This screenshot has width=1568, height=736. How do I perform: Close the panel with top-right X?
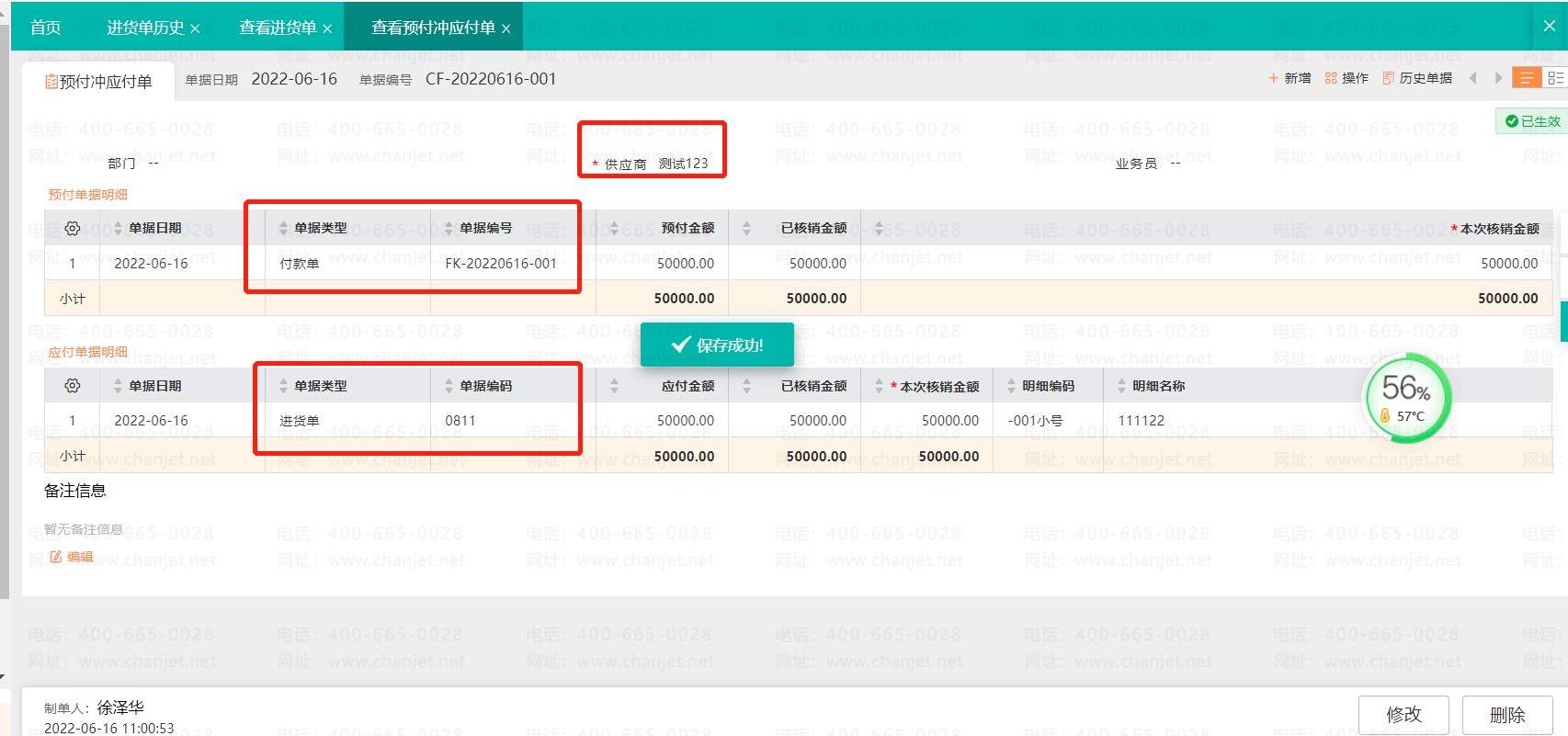coord(1550,26)
